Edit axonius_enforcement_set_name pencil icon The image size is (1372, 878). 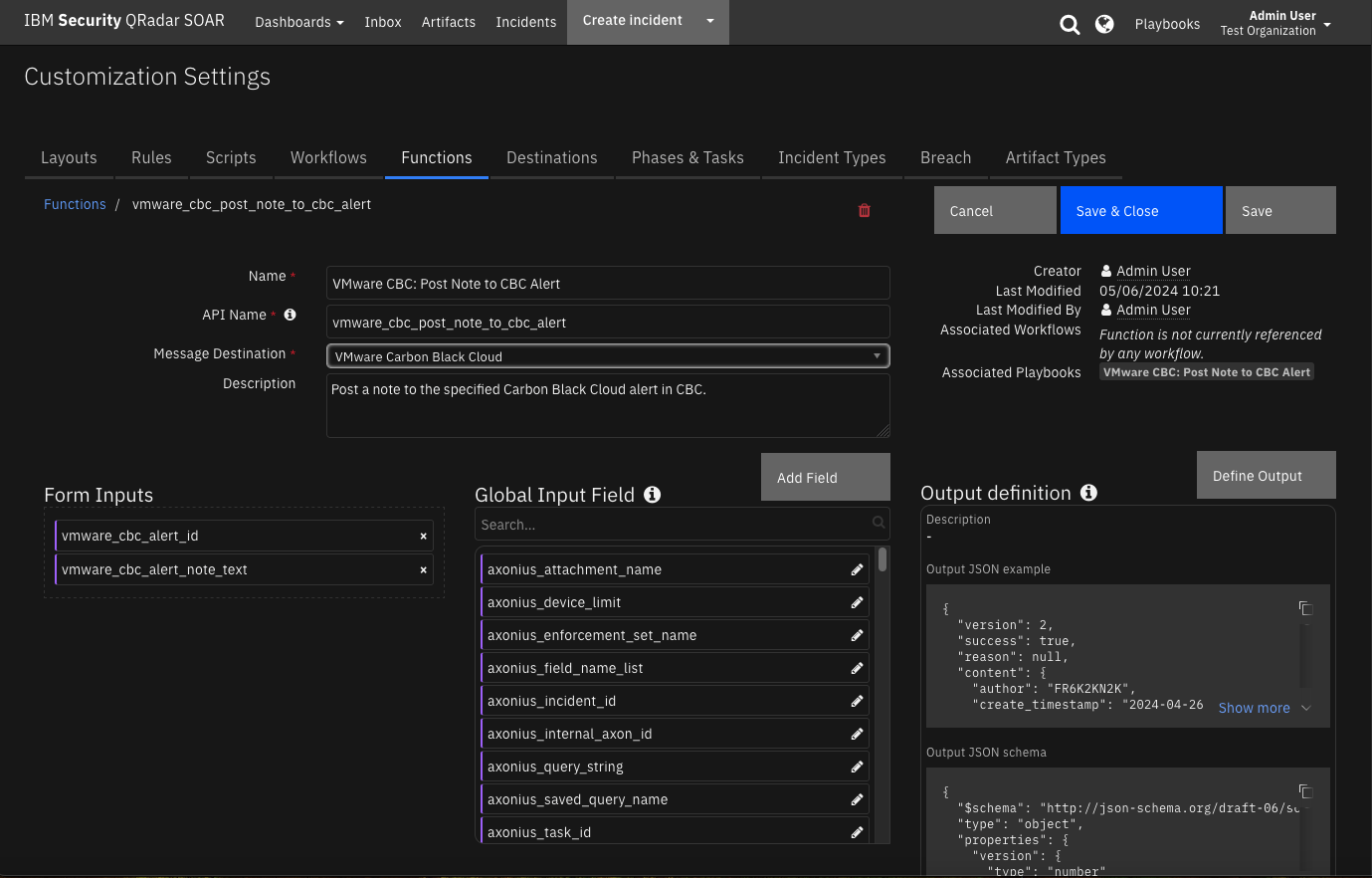click(x=857, y=636)
